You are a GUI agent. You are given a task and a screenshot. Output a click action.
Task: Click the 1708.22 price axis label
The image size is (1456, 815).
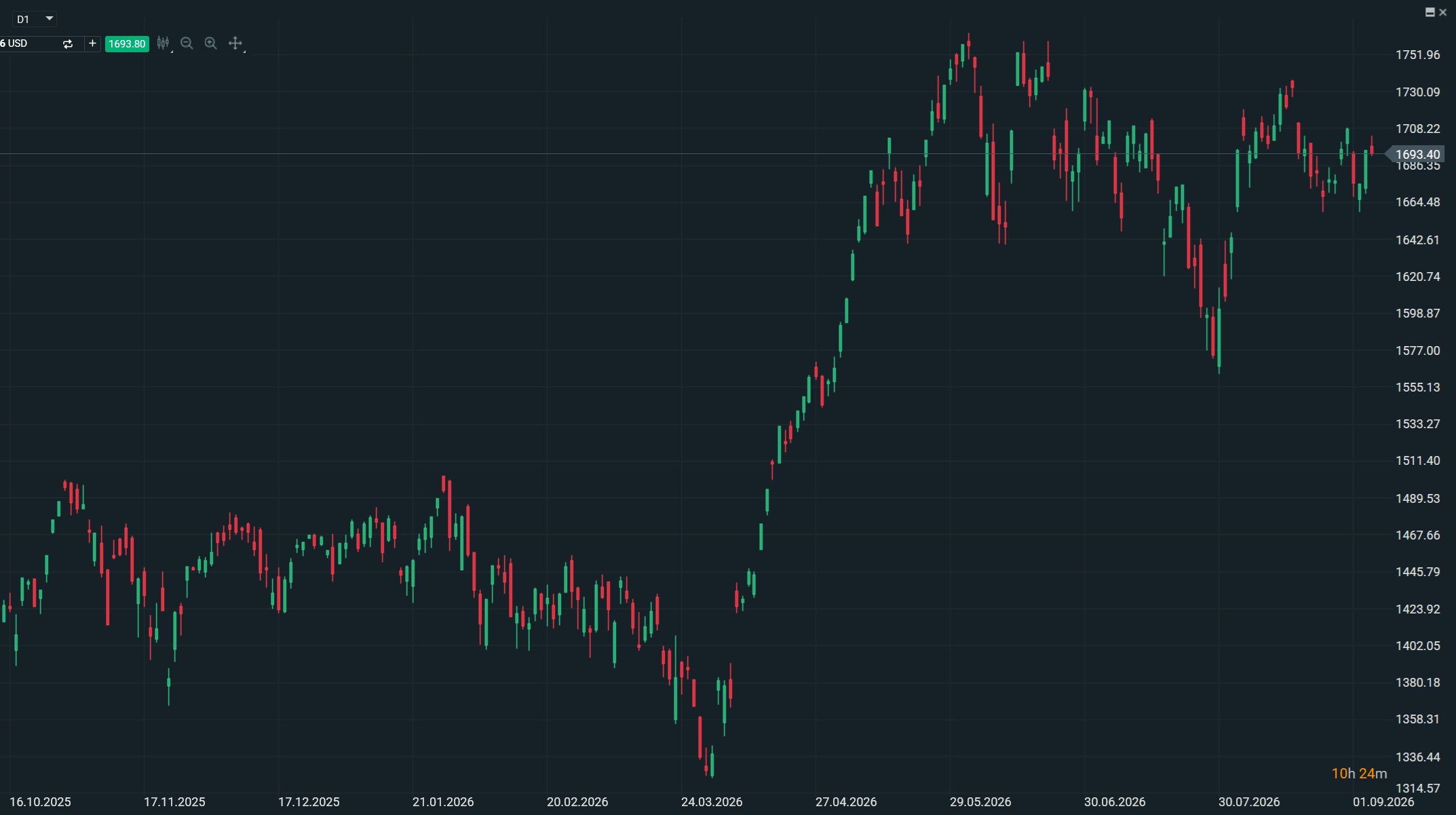point(1417,129)
